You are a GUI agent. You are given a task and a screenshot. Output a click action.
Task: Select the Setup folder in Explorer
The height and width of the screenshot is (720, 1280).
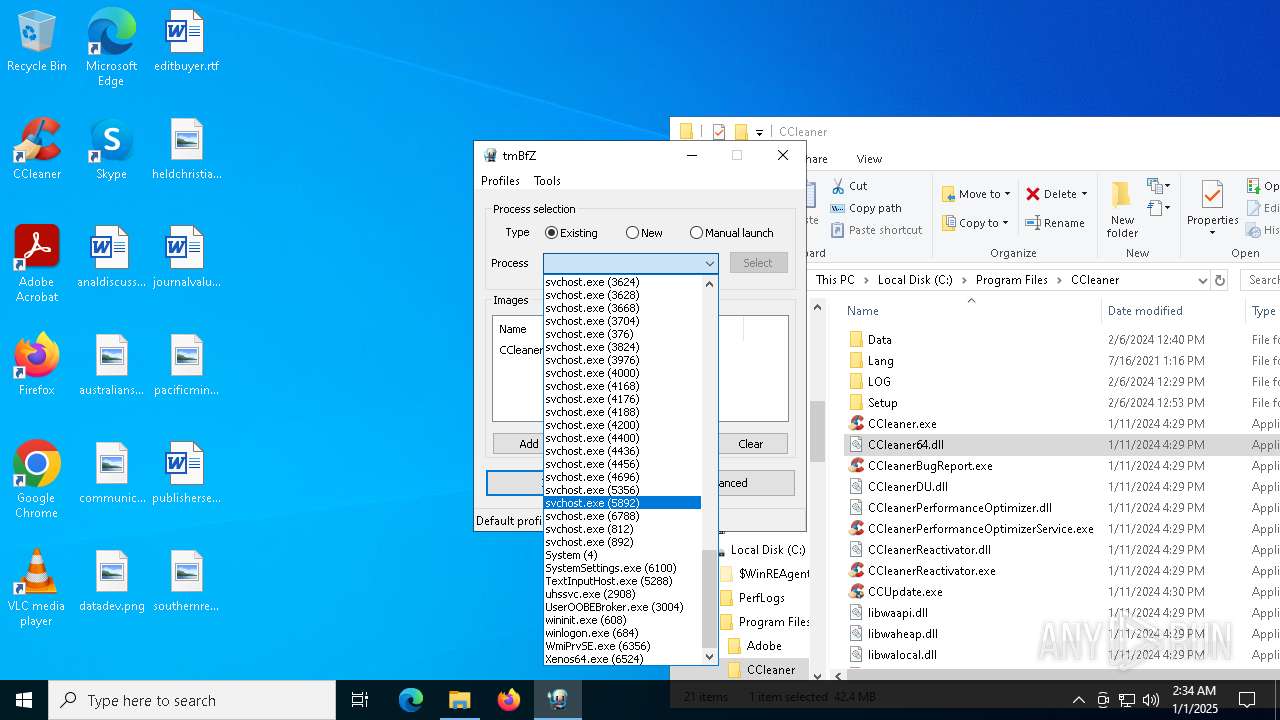882,403
